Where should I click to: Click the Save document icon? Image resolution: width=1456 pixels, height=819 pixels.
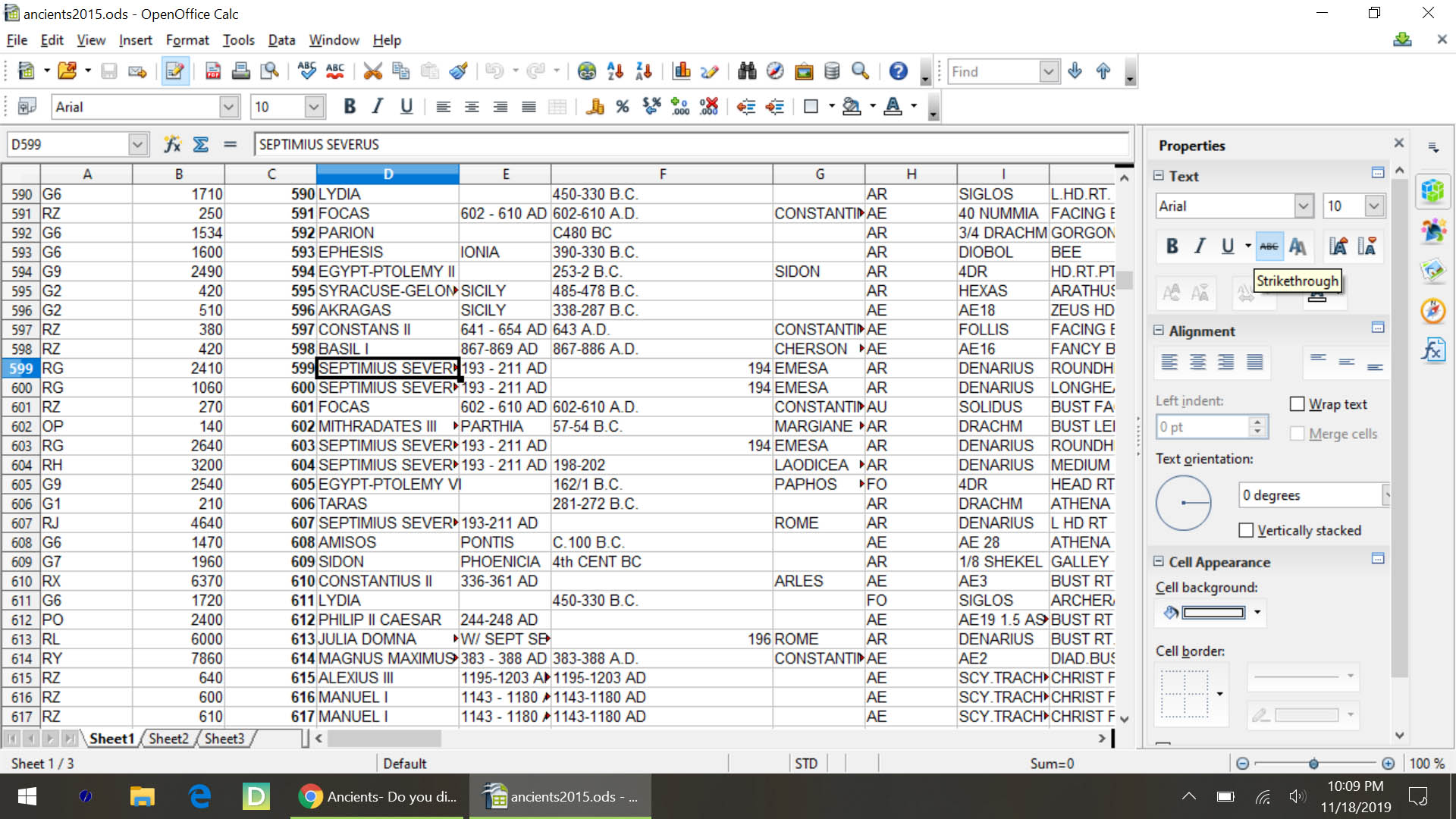coord(109,71)
